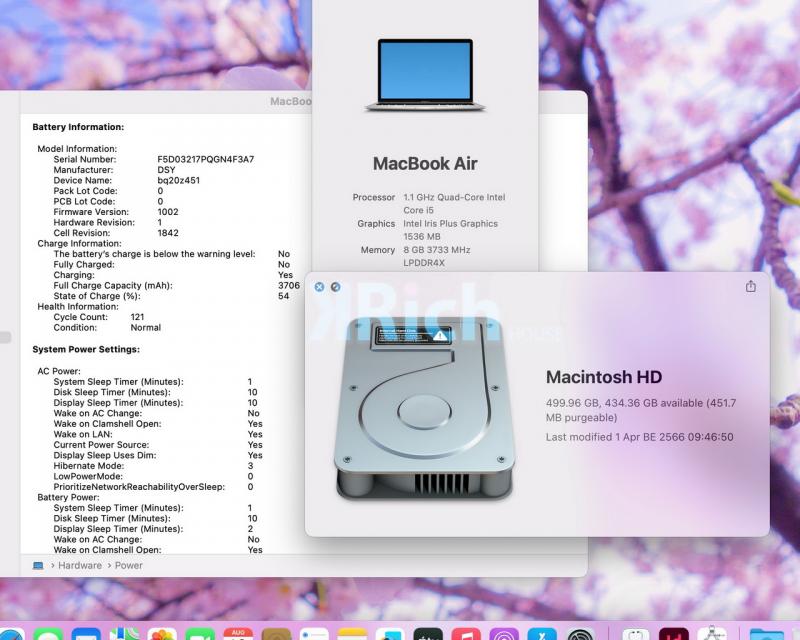Close the Macintosh HD Quick Look preview

tap(319, 287)
